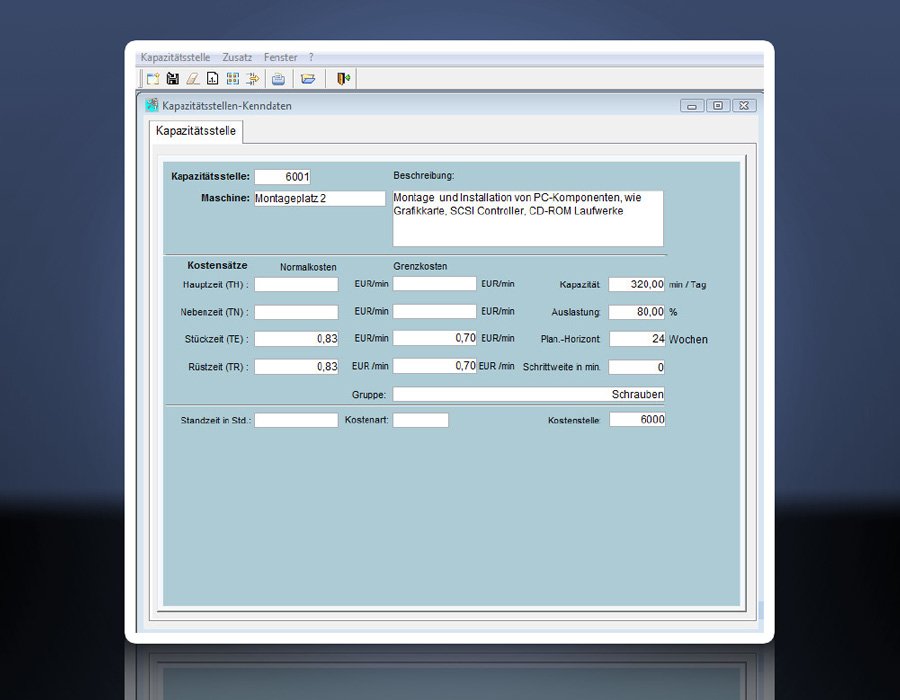
Task: Click the Nebenzeit (TN) Normalkosten field
Action: [296, 312]
